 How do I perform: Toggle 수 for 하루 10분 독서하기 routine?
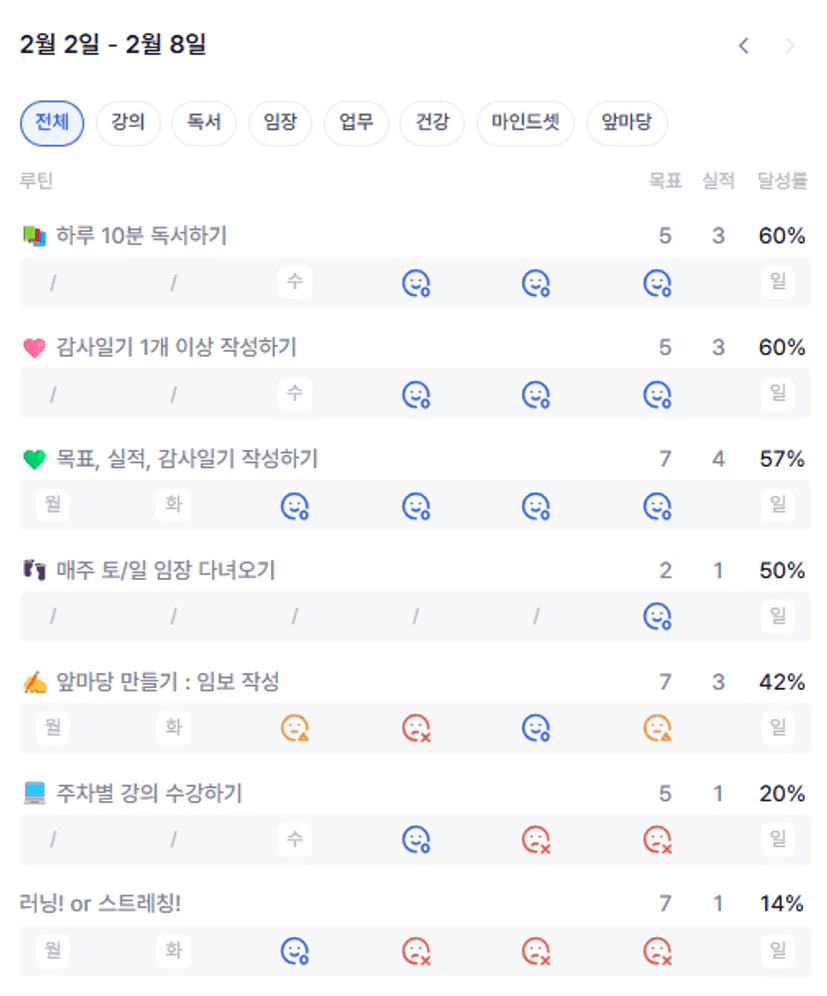294,283
